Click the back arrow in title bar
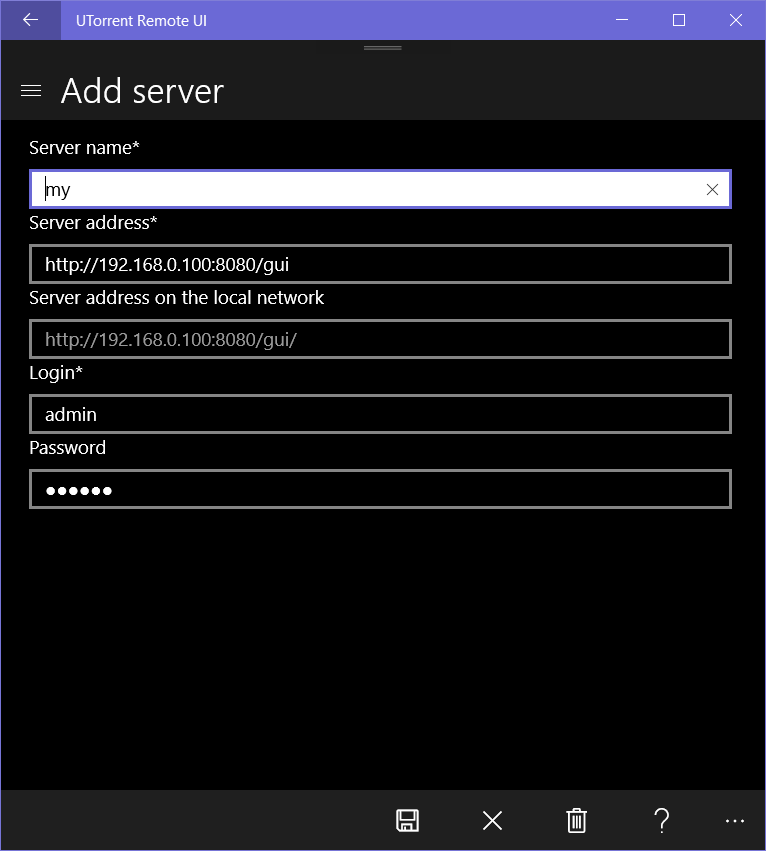The height and width of the screenshot is (851, 766). (30, 20)
